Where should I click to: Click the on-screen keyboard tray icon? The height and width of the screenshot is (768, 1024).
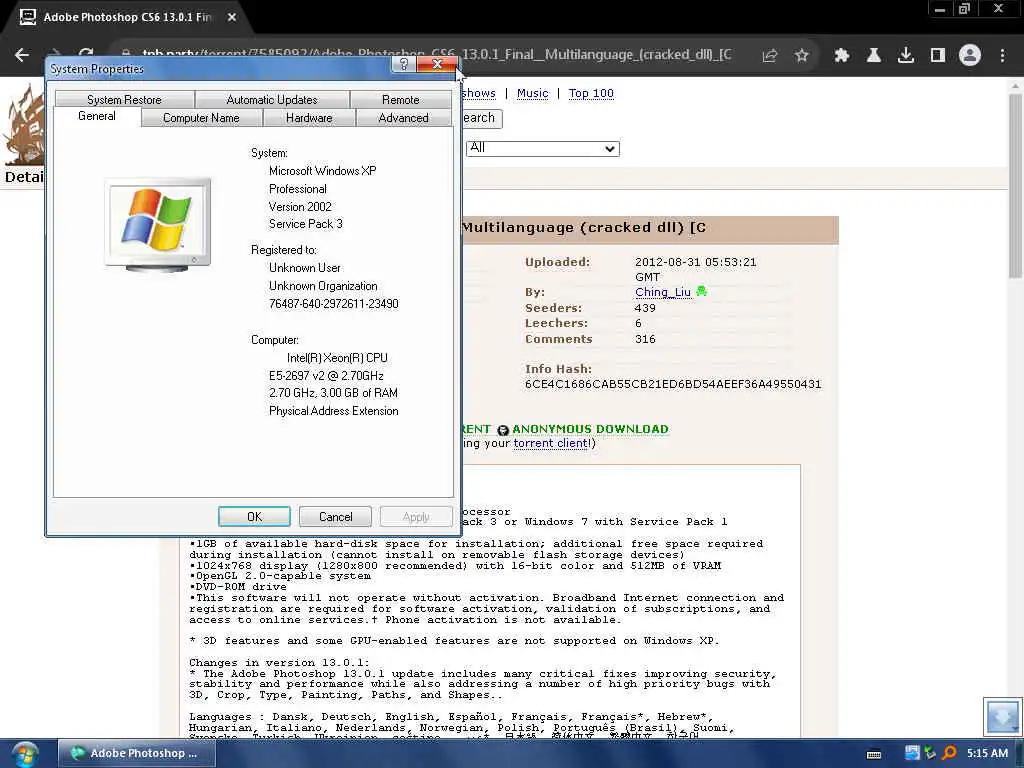tap(874, 754)
